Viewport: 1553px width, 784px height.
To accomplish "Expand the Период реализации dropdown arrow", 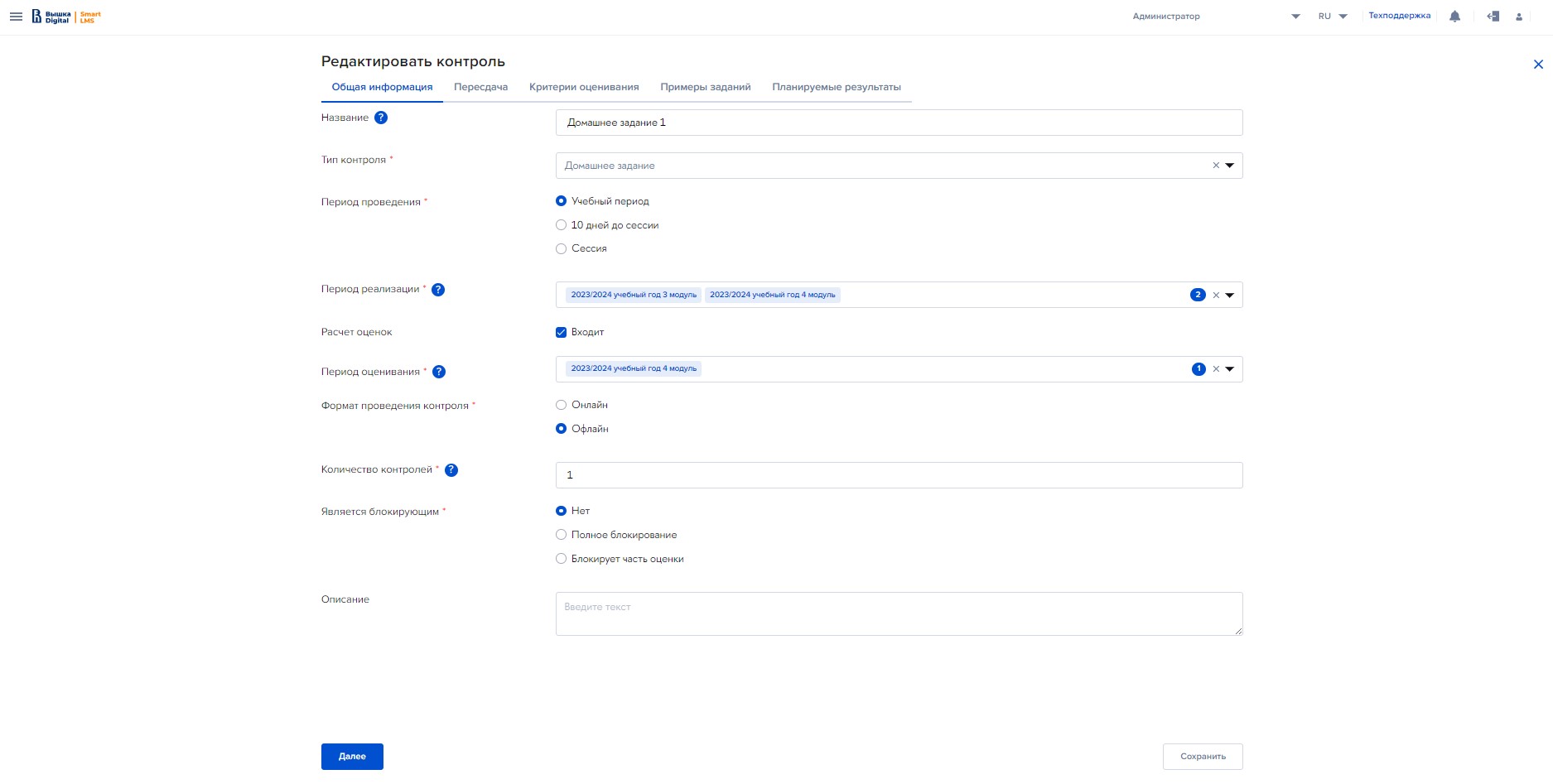I will 1230,295.
